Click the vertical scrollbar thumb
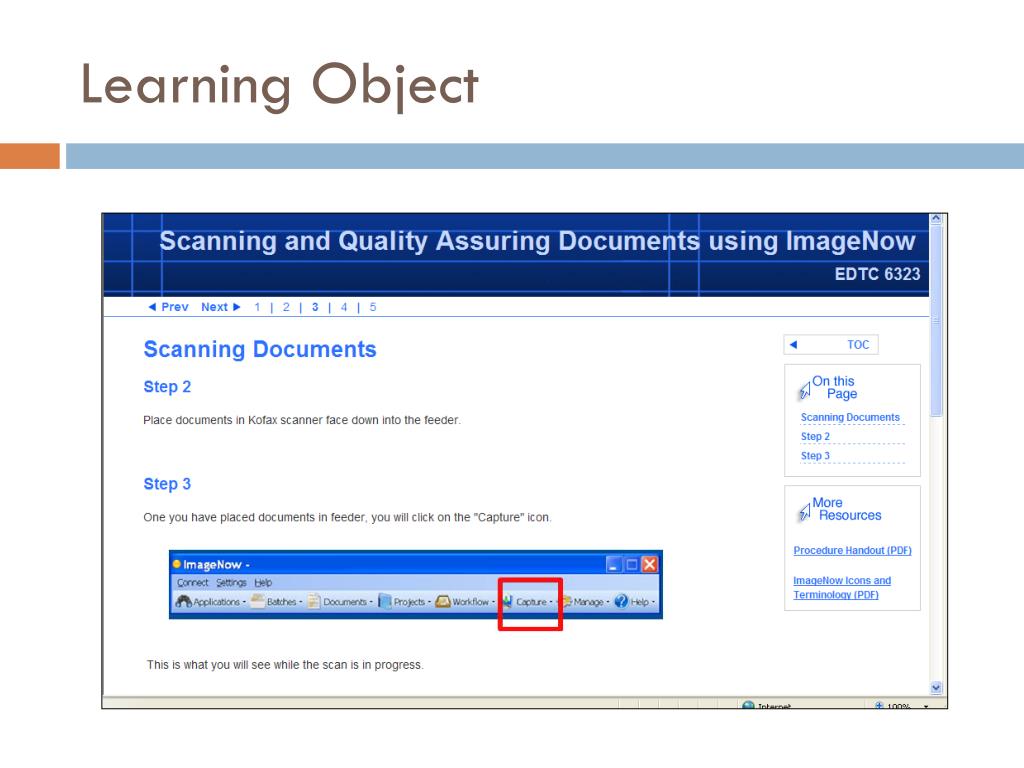1024x768 pixels. coord(936,321)
